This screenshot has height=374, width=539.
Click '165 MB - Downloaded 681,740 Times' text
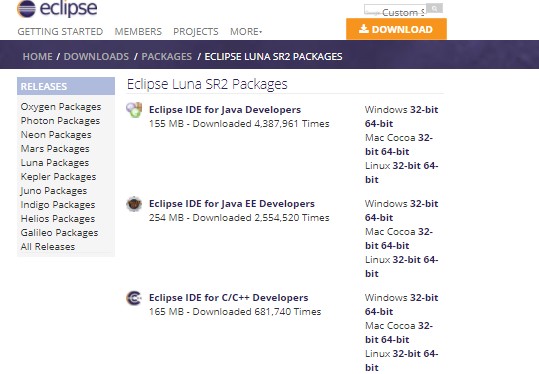pyautogui.click(x=235, y=312)
